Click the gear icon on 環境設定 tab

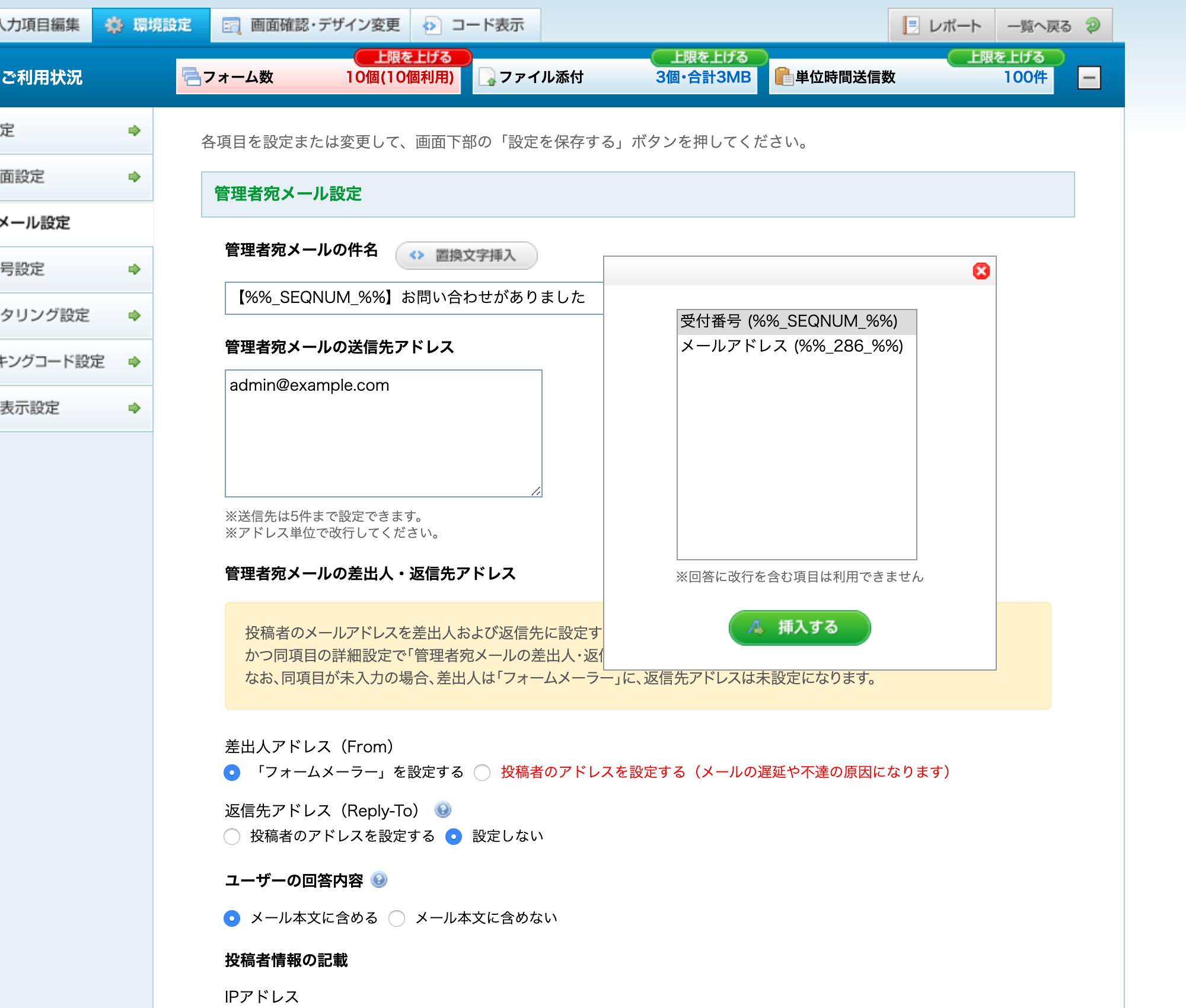click(114, 25)
